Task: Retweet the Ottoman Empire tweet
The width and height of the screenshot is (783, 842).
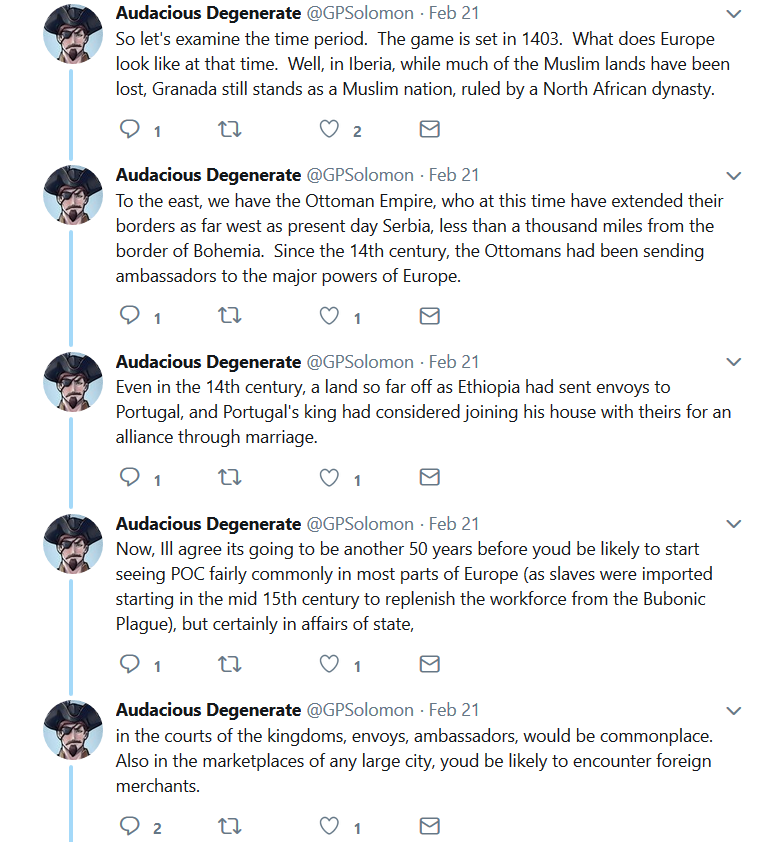Action: 229,316
